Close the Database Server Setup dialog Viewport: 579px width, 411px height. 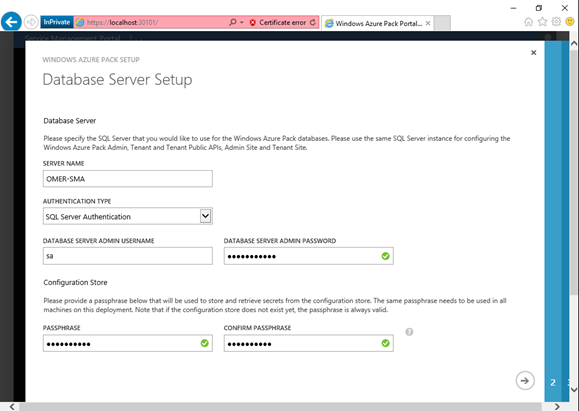534,53
